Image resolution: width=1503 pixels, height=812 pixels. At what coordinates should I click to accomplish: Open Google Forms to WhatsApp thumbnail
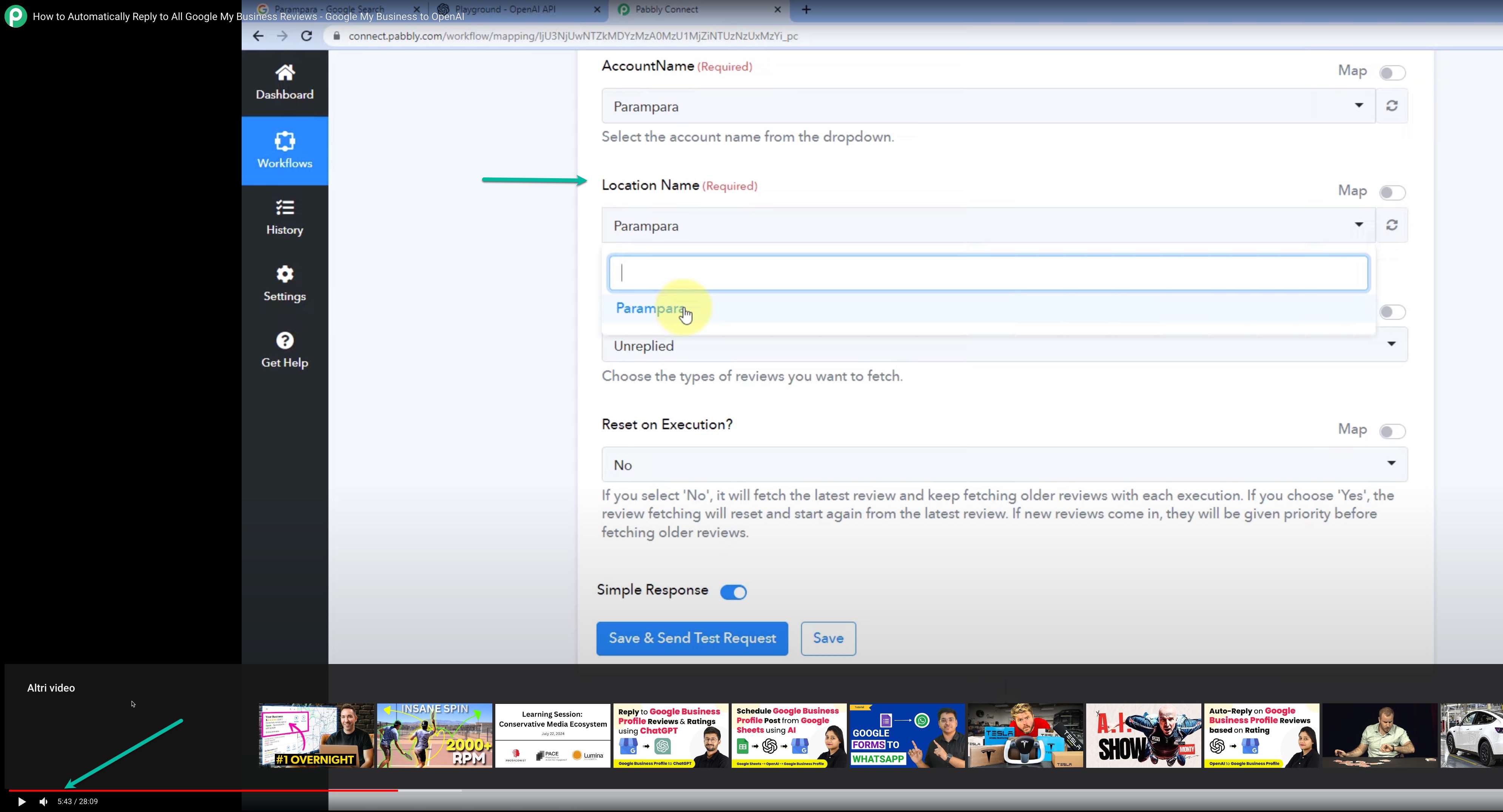(x=907, y=736)
